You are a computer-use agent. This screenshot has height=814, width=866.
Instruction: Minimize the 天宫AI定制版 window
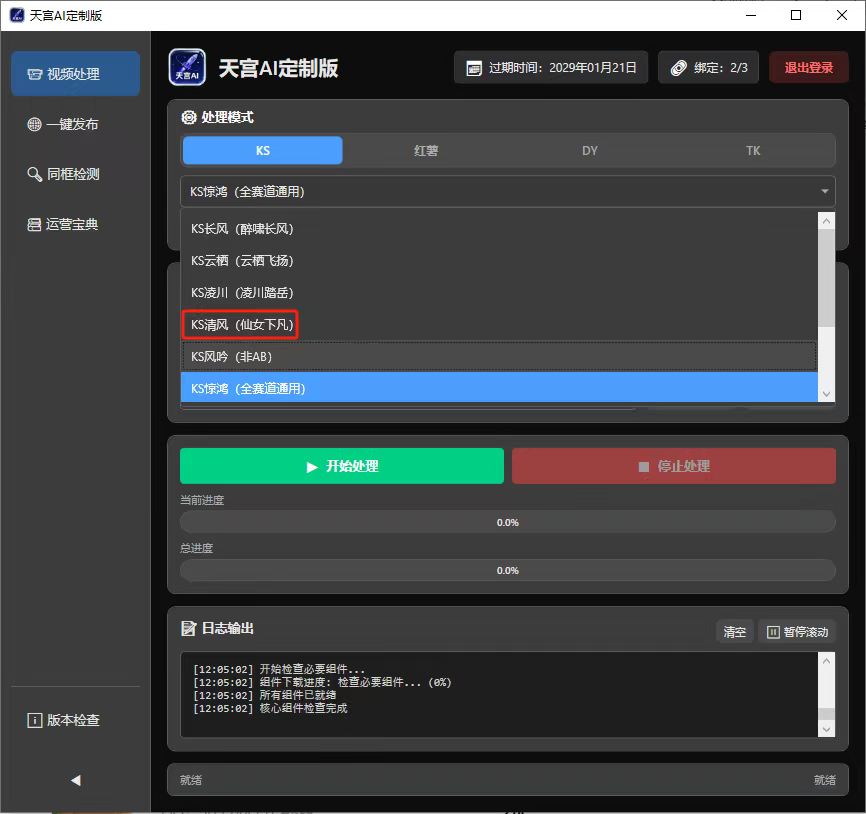click(x=751, y=15)
